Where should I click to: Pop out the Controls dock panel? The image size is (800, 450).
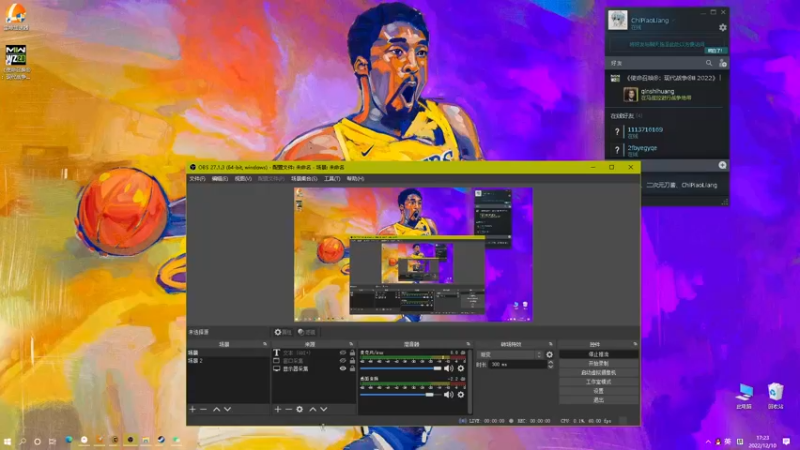(635, 344)
